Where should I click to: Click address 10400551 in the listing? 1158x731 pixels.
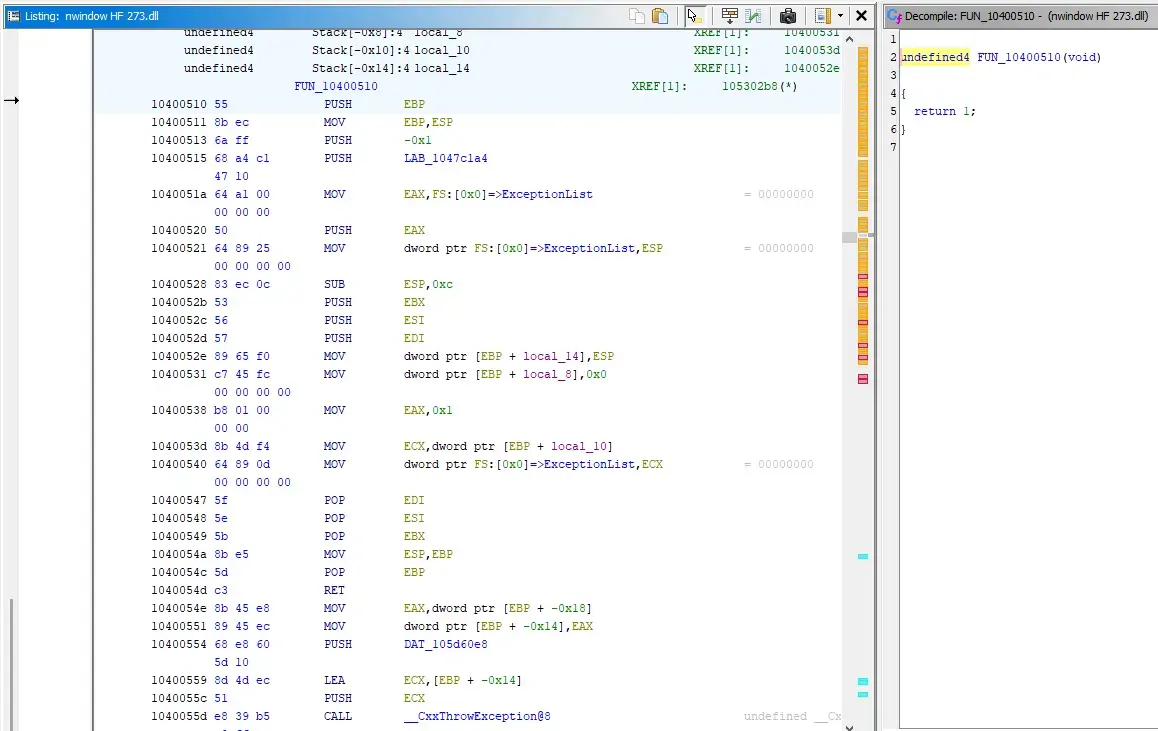(179, 626)
